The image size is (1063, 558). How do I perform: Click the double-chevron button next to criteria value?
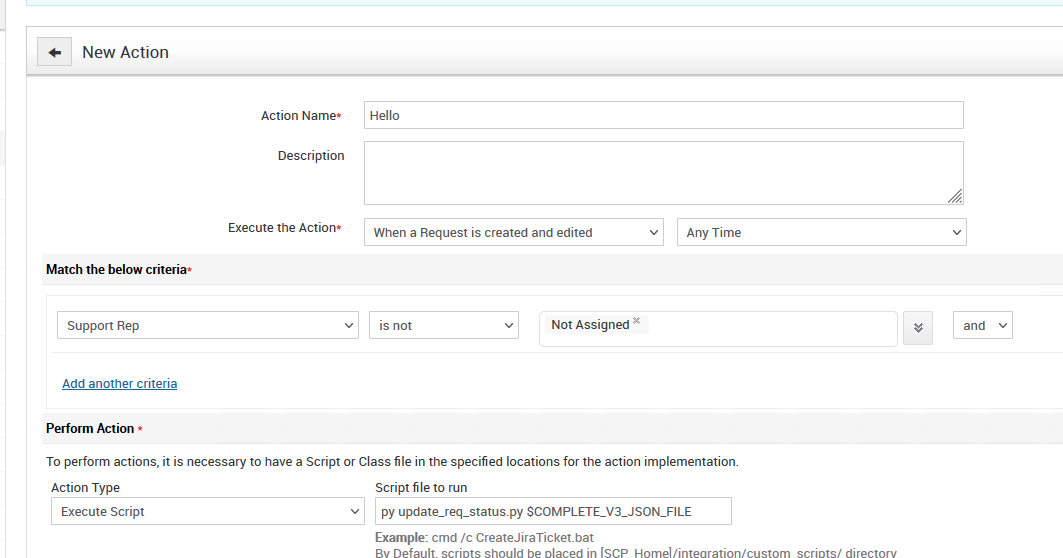(x=917, y=327)
